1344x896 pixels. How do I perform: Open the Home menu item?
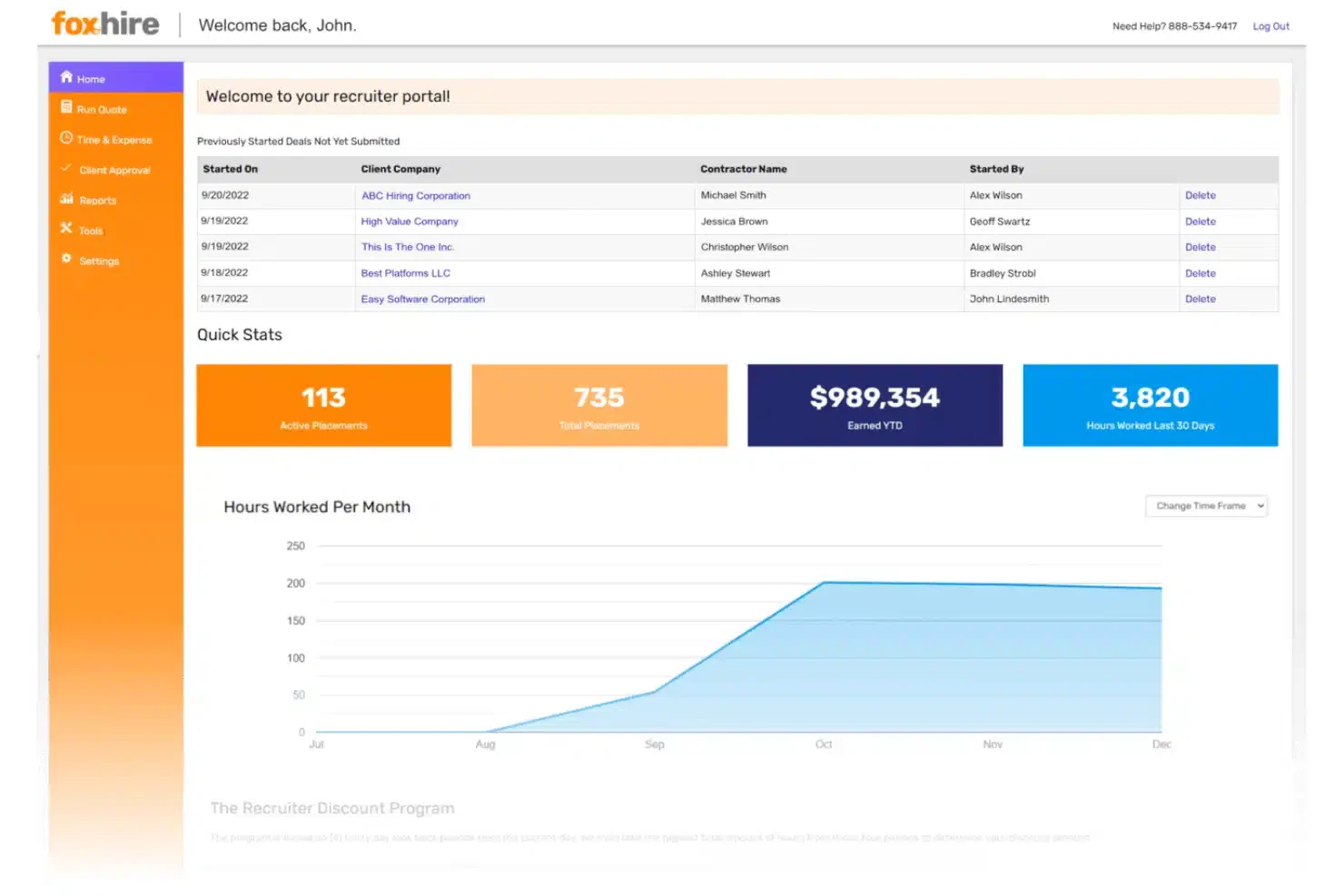pyautogui.click(x=116, y=77)
